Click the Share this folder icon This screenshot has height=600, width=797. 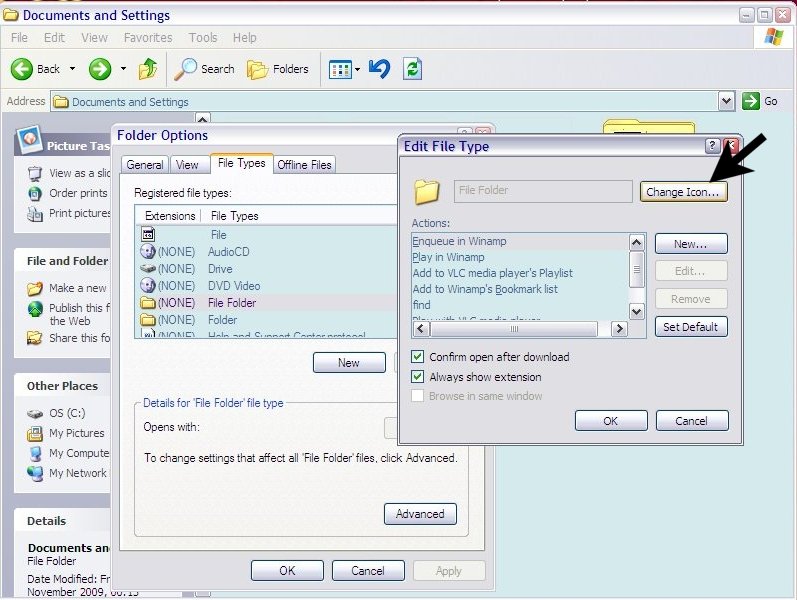[34, 338]
